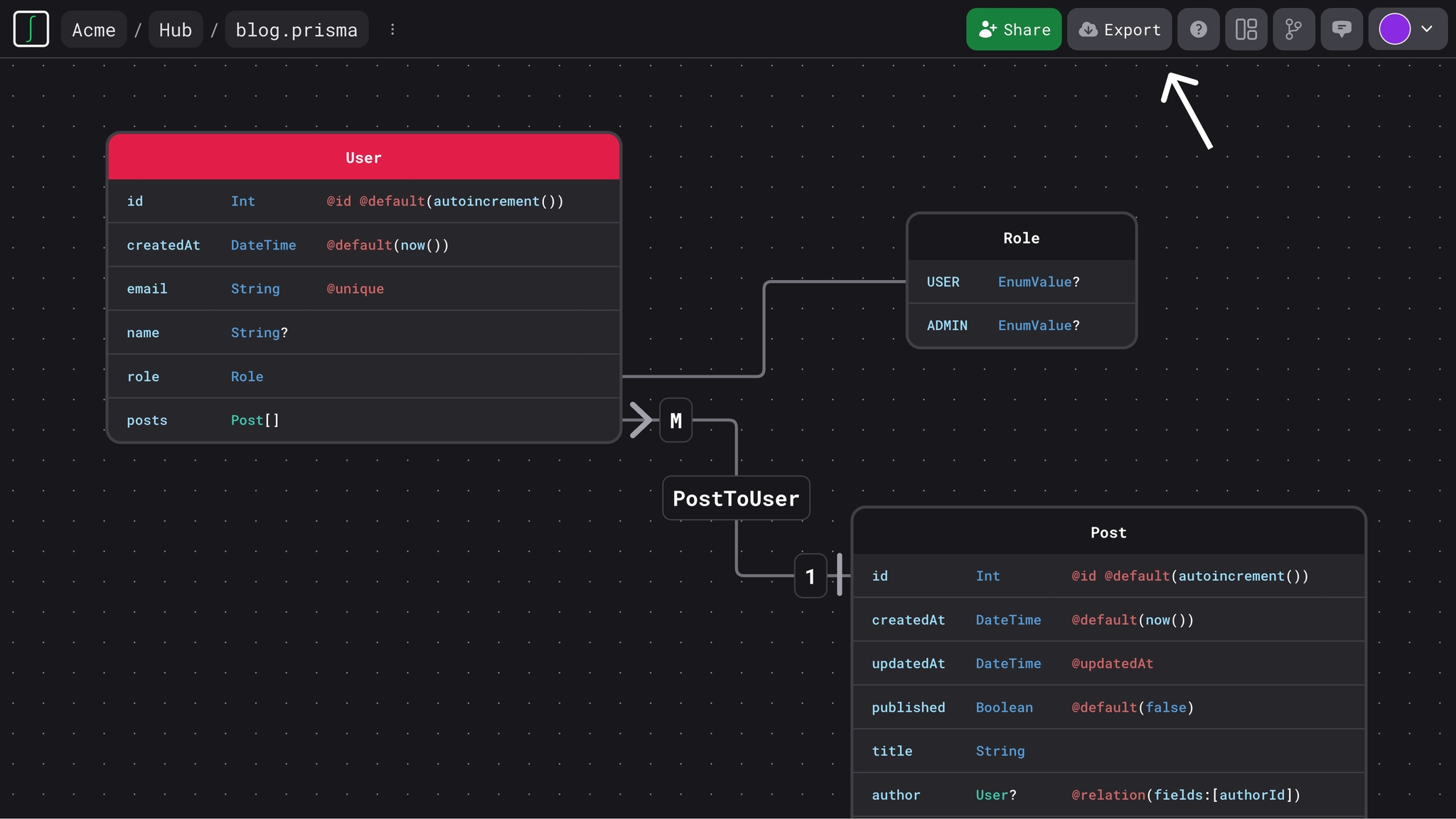
Task: Select Hub in the breadcrumb navigation
Action: [x=175, y=29]
